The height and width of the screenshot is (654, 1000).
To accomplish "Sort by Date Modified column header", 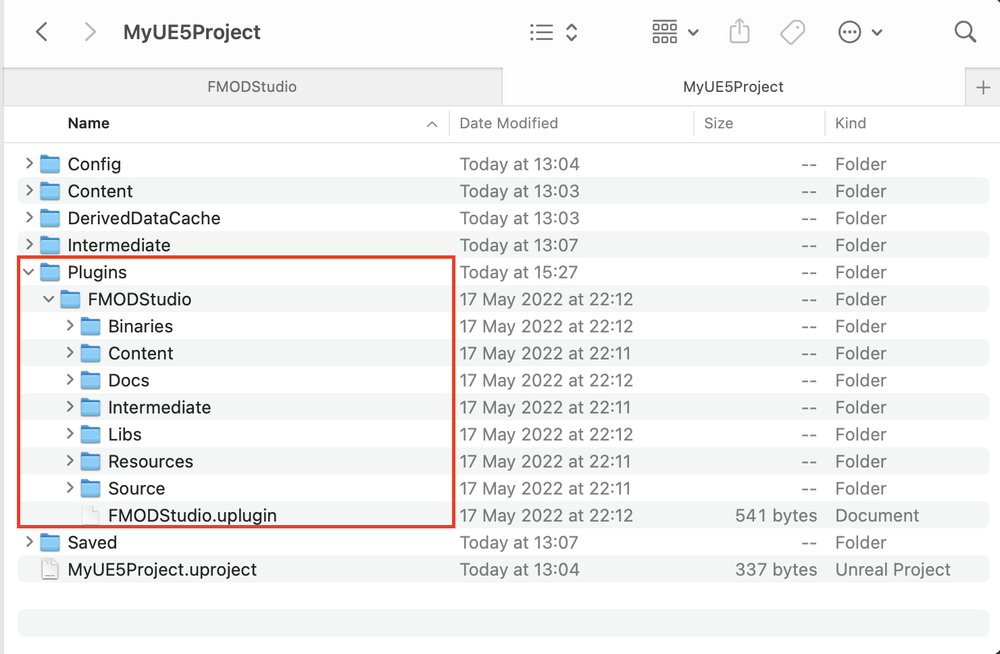I will click(509, 123).
